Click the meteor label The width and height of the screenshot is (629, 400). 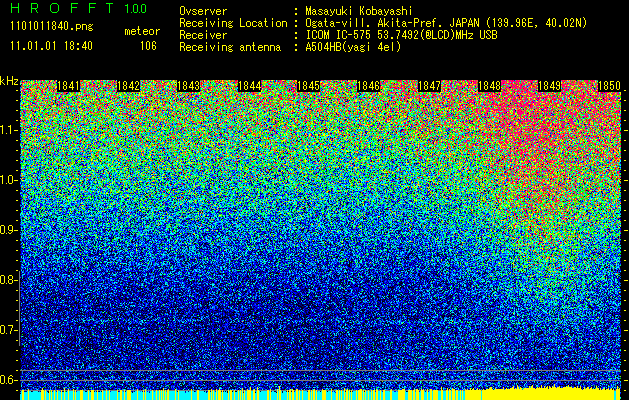tap(142, 31)
